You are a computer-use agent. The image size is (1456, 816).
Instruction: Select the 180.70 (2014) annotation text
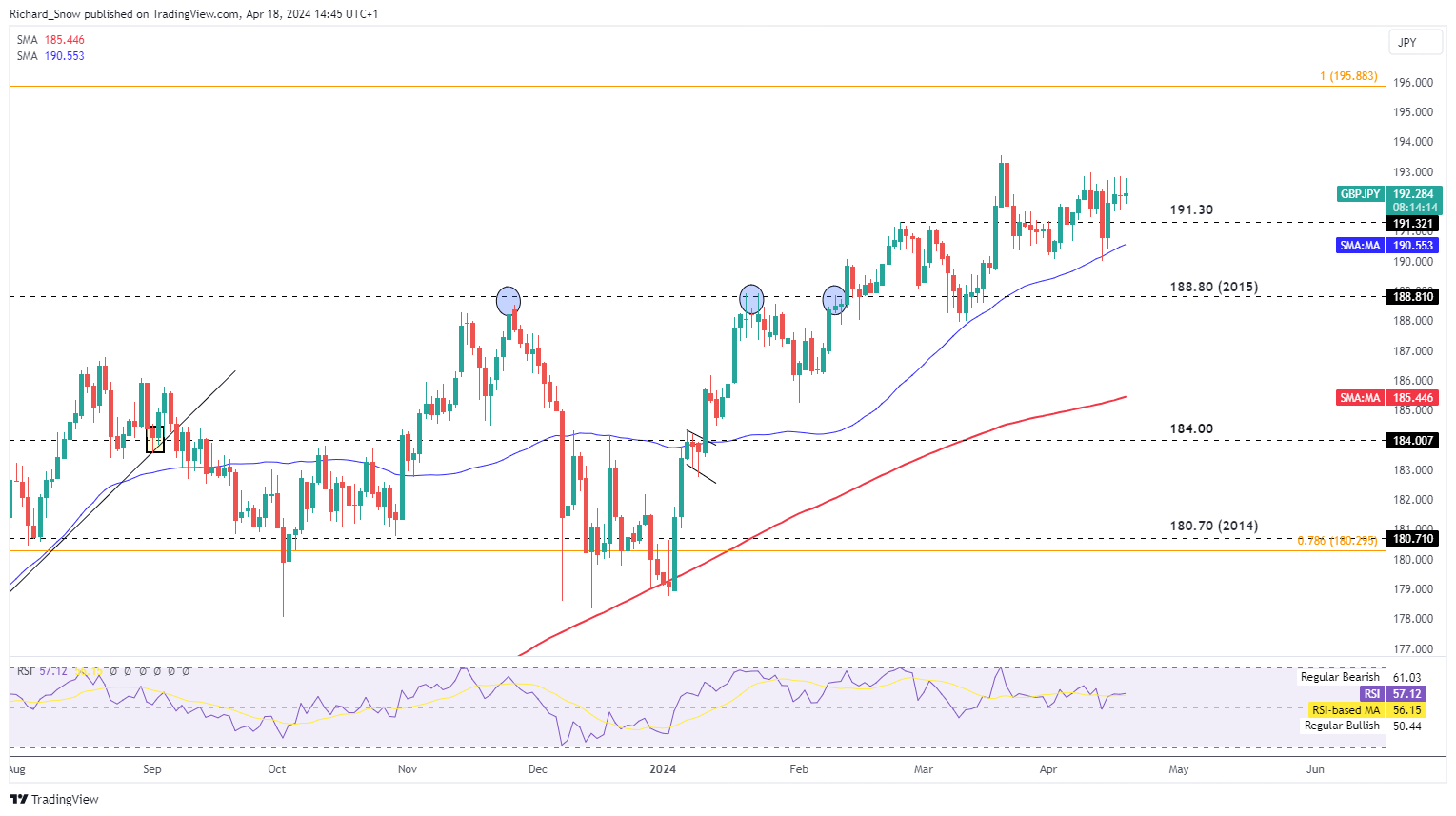tap(1213, 526)
